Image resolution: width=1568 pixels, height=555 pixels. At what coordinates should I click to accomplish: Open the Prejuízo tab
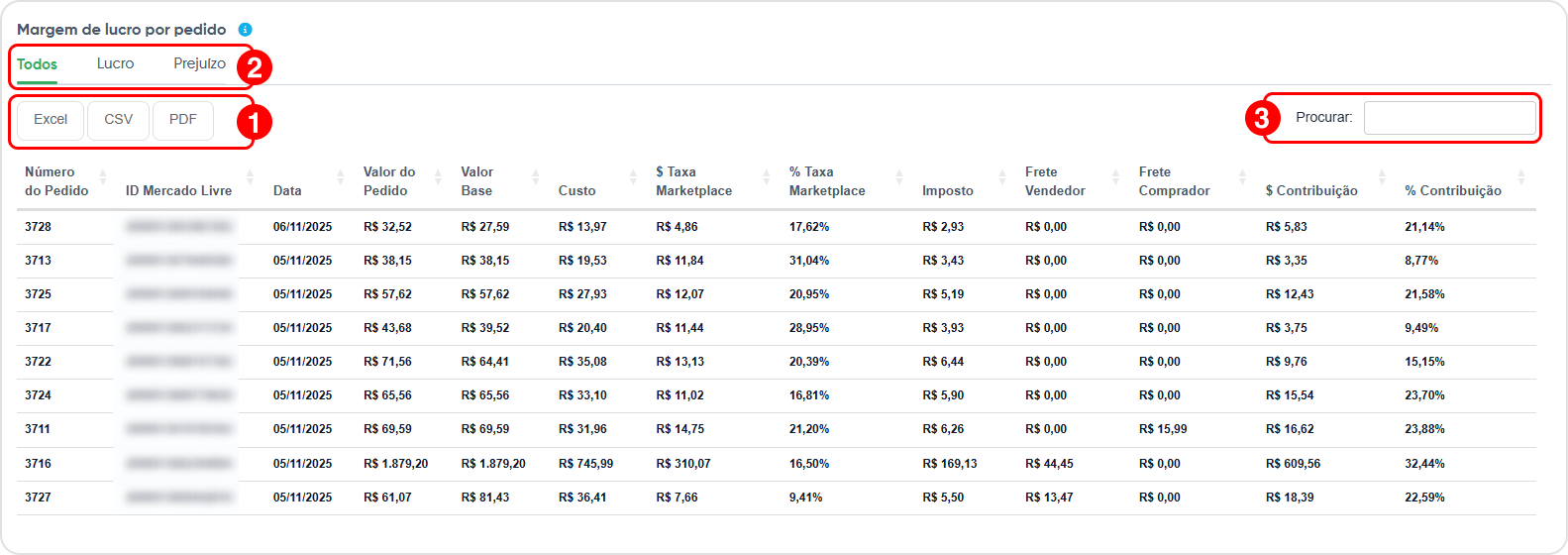(x=199, y=63)
